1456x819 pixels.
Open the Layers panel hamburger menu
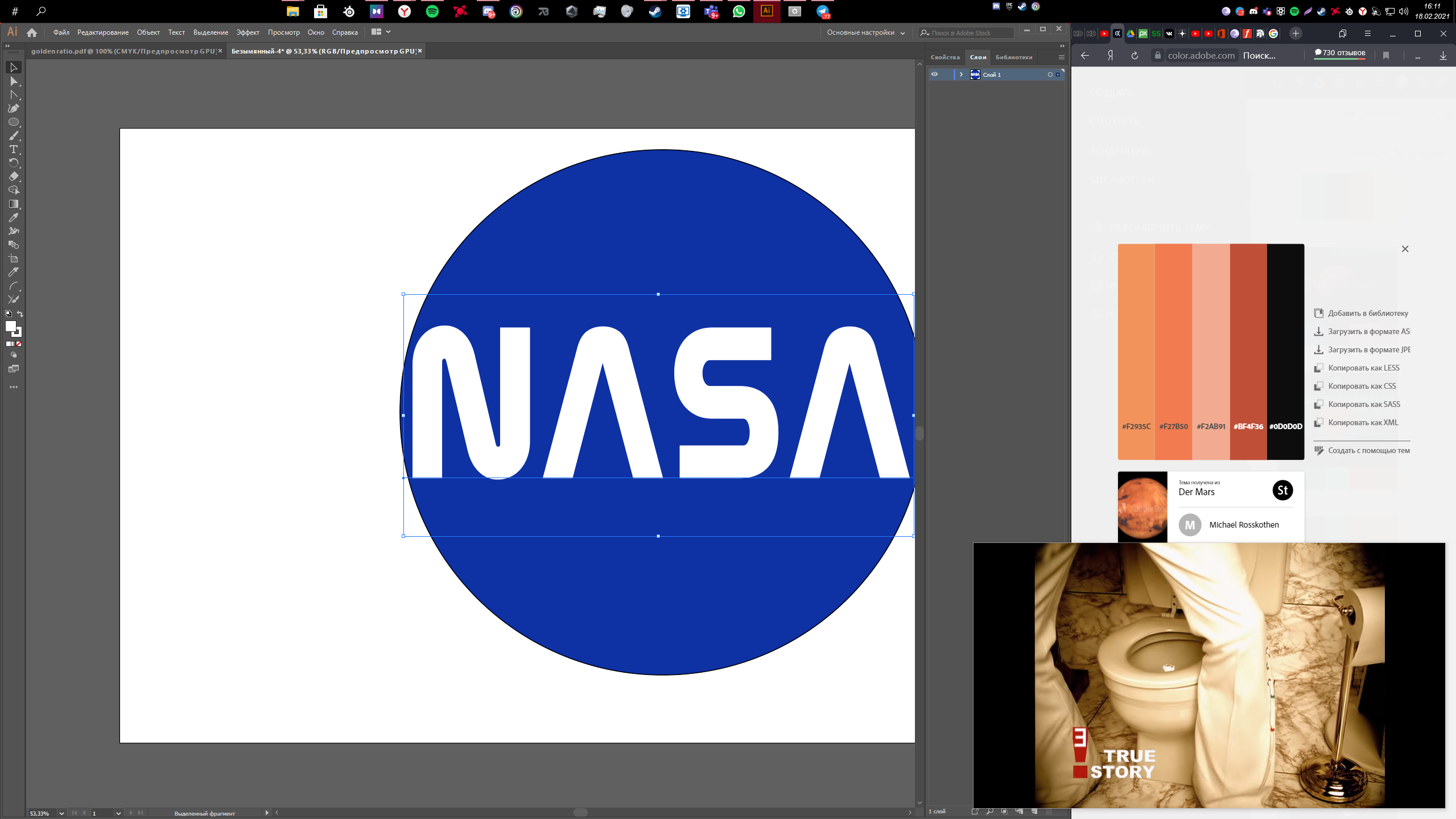[1061, 57]
